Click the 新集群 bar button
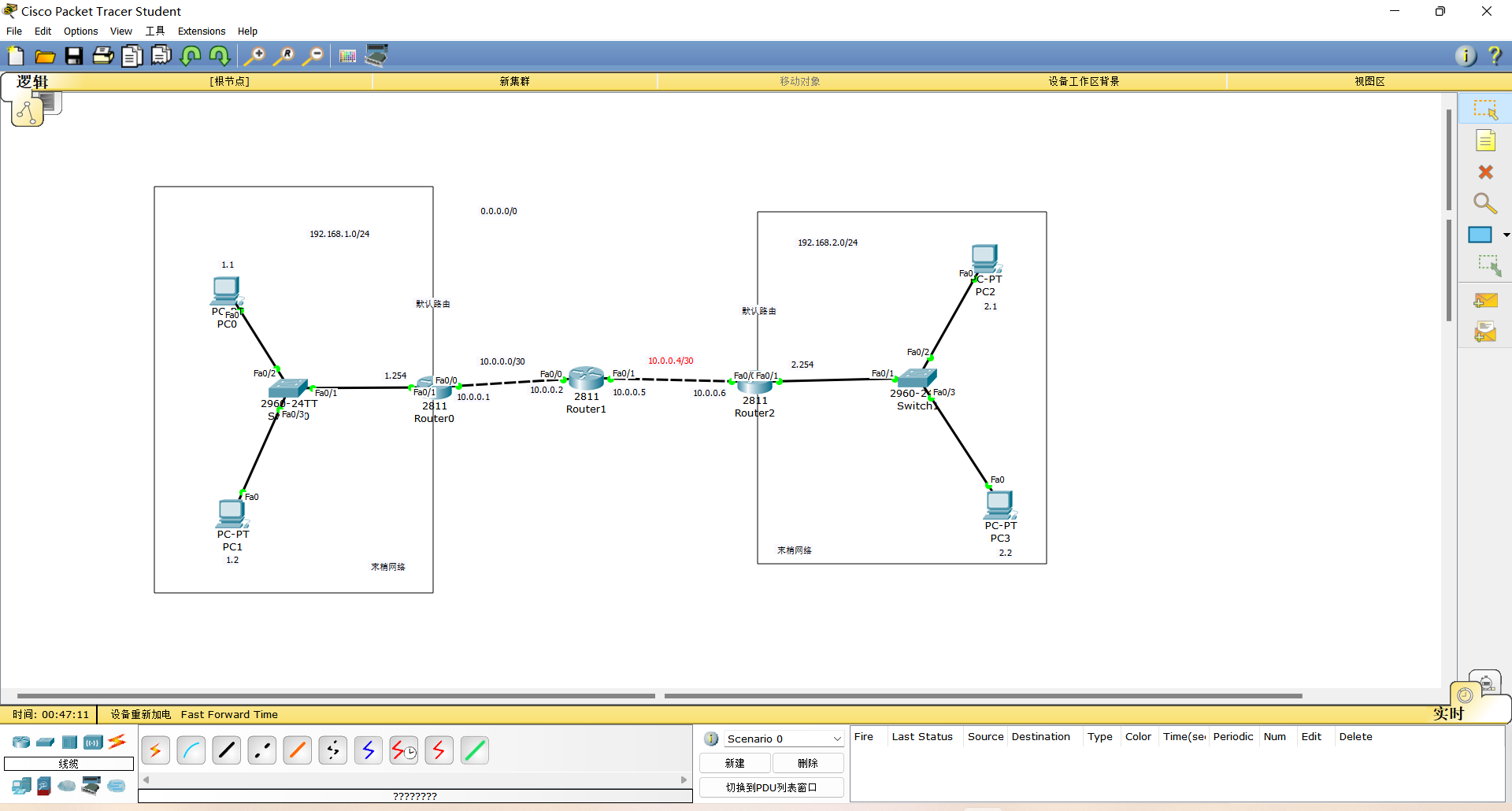The height and width of the screenshot is (811, 1512). pos(514,81)
